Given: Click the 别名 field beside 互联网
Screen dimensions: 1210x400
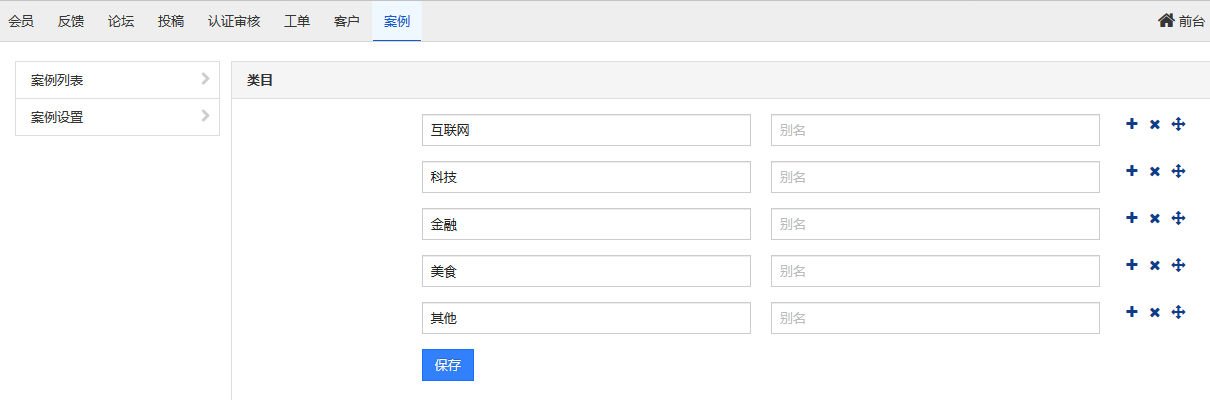Looking at the screenshot, I should [935, 130].
